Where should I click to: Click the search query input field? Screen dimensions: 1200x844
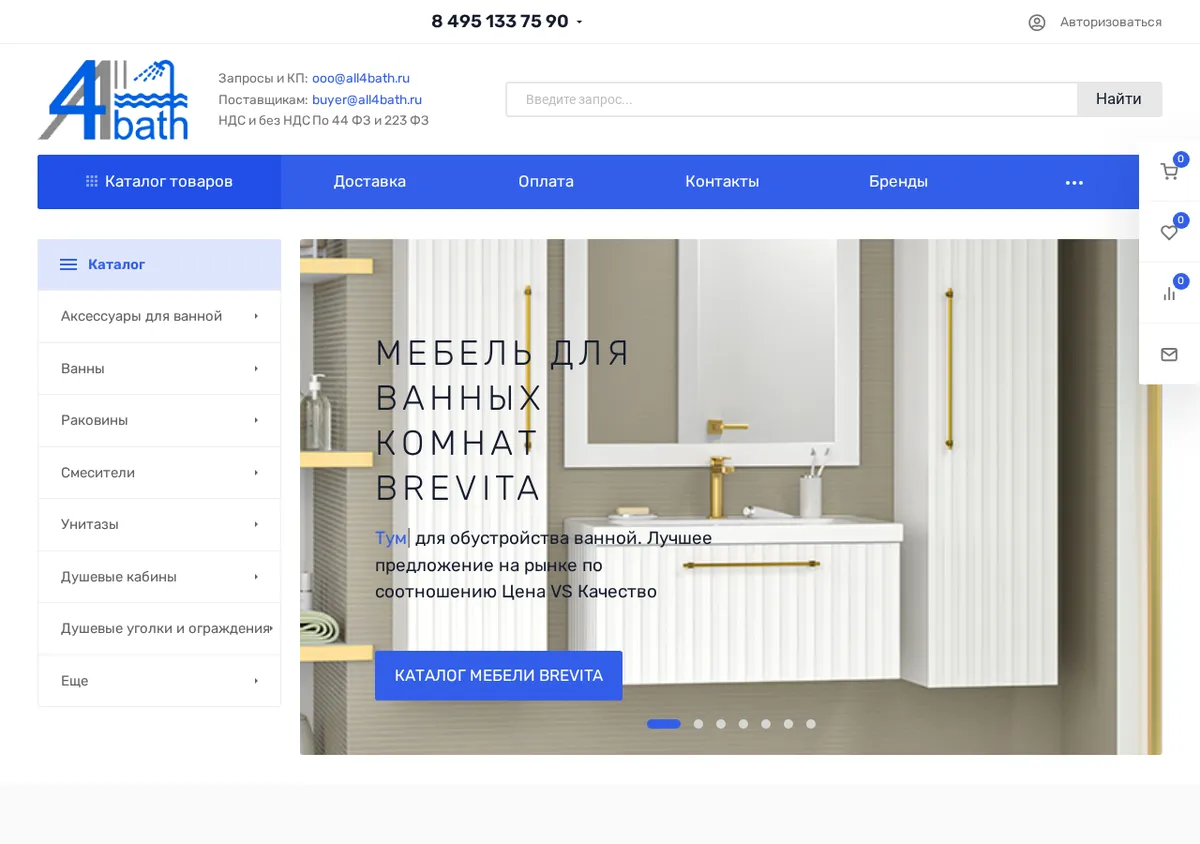click(x=791, y=99)
